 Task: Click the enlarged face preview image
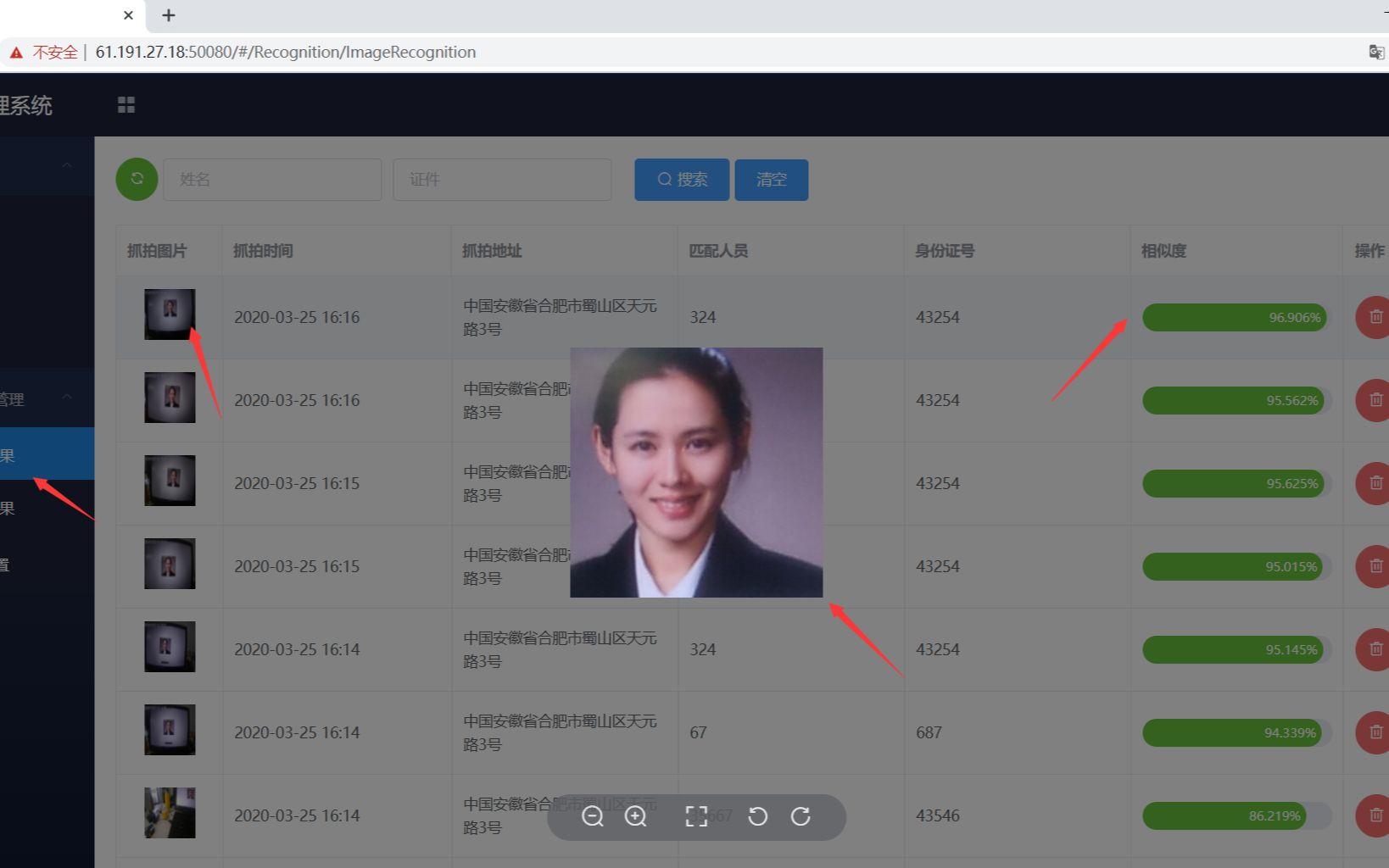point(696,472)
